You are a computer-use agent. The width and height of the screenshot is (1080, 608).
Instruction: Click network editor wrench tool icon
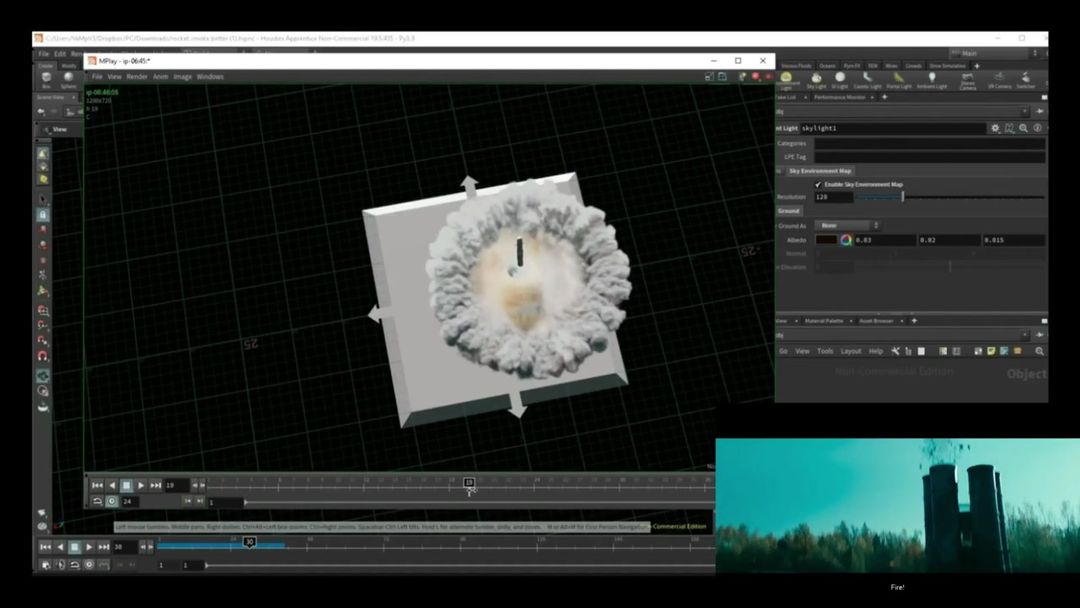[x=895, y=351]
